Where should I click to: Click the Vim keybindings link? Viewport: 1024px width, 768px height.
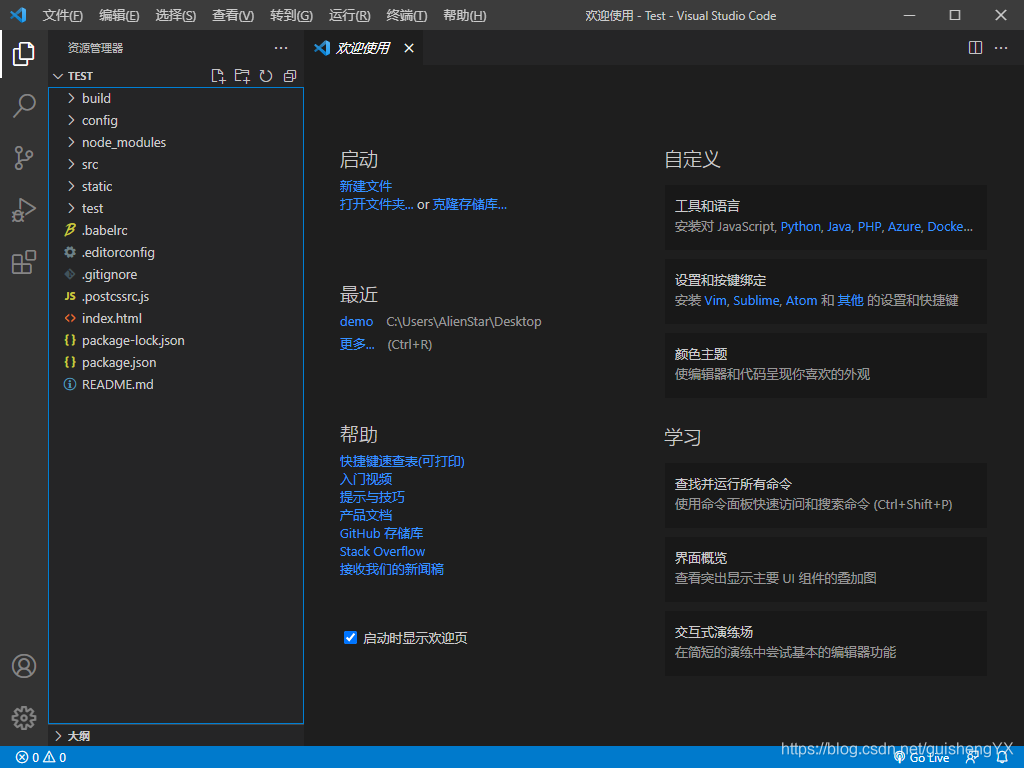click(x=715, y=300)
